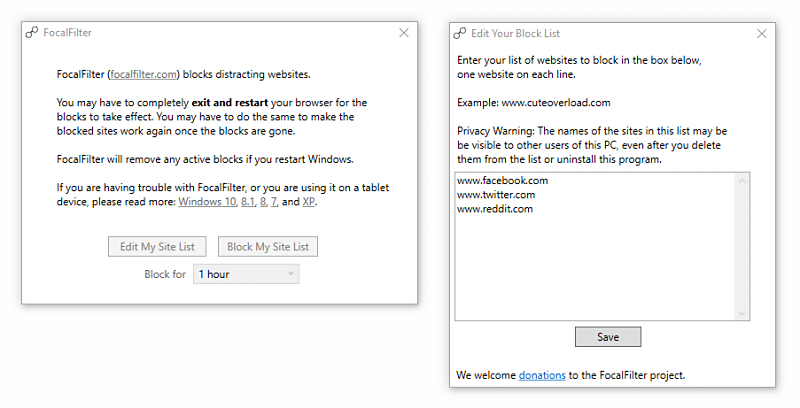Place cursor on the www.reddit.com line

pyautogui.click(x=495, y=209)
